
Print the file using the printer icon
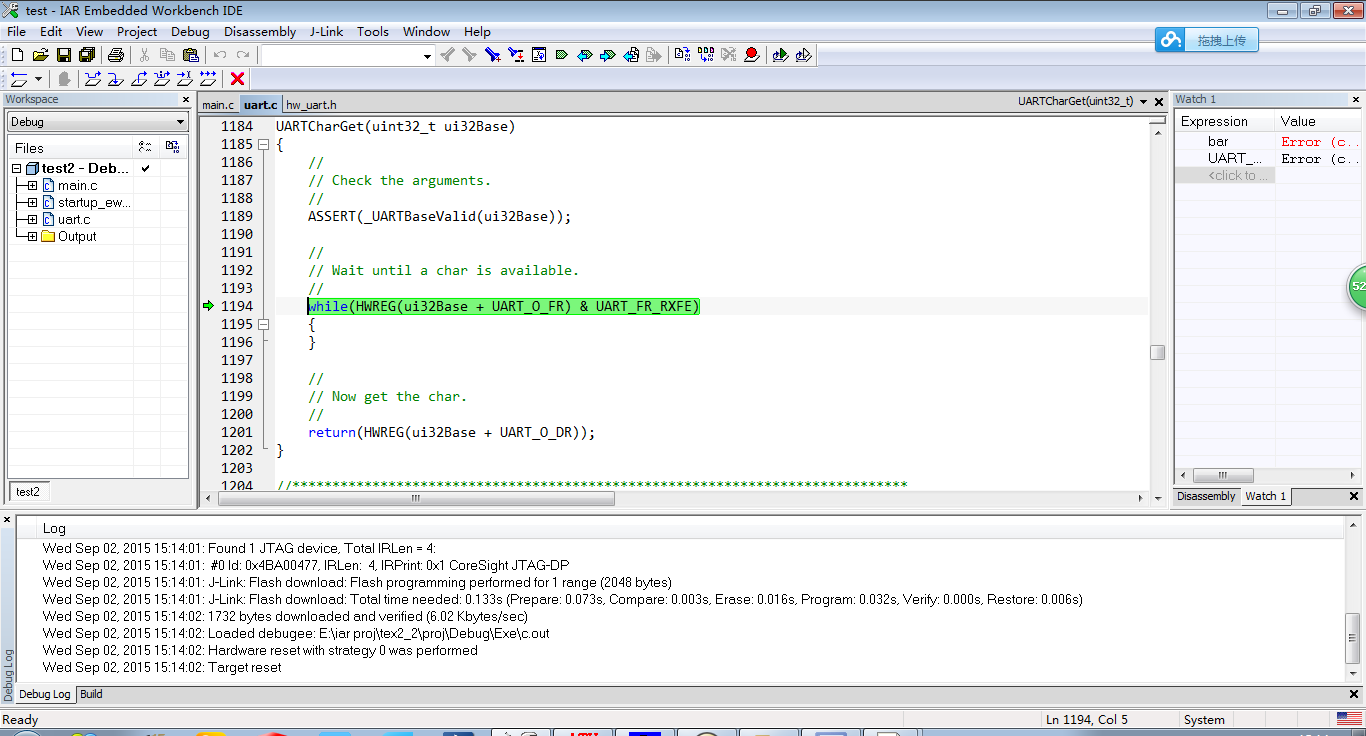115,55
